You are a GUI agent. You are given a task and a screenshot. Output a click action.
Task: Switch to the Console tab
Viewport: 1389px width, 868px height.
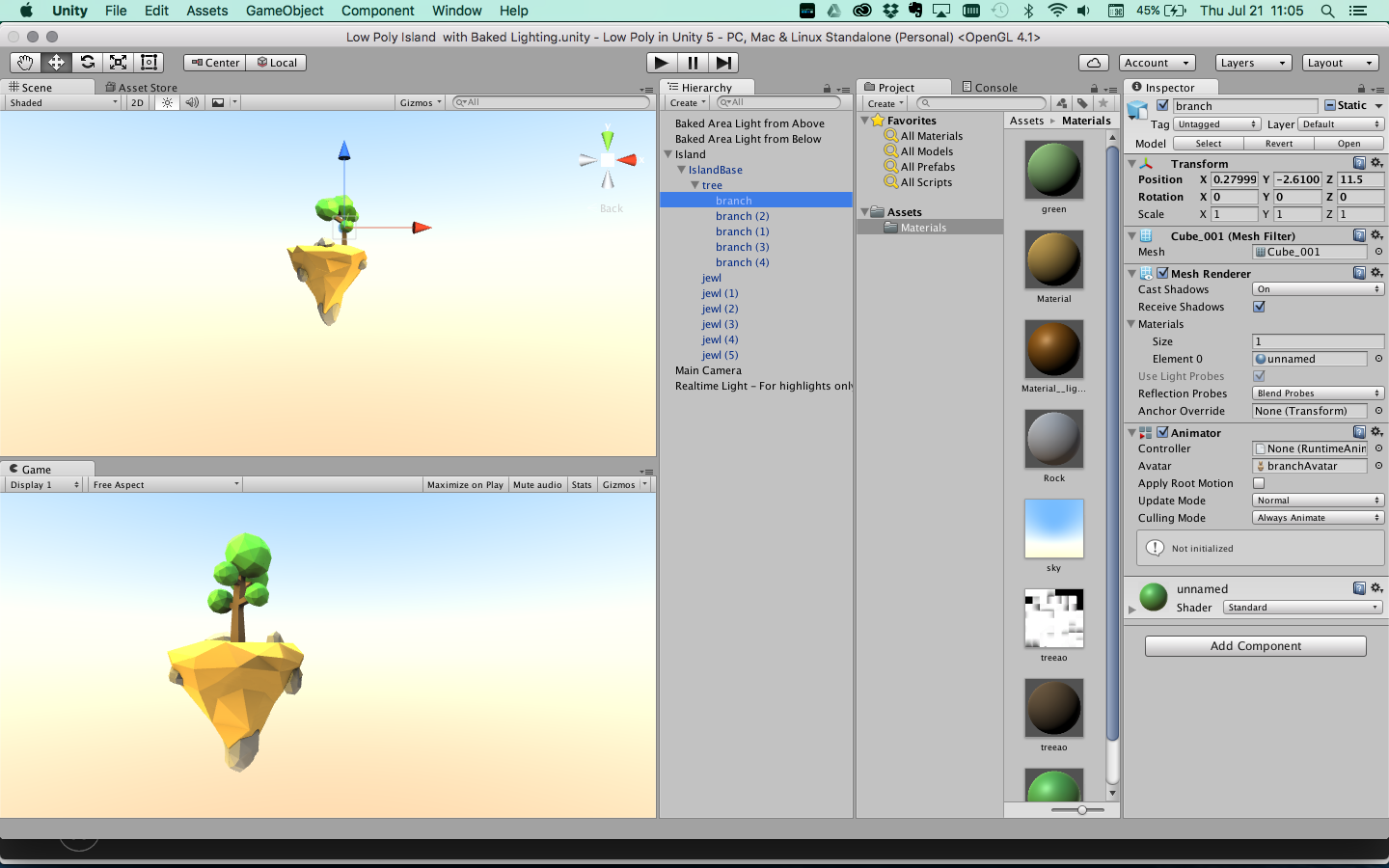(990, 88)
